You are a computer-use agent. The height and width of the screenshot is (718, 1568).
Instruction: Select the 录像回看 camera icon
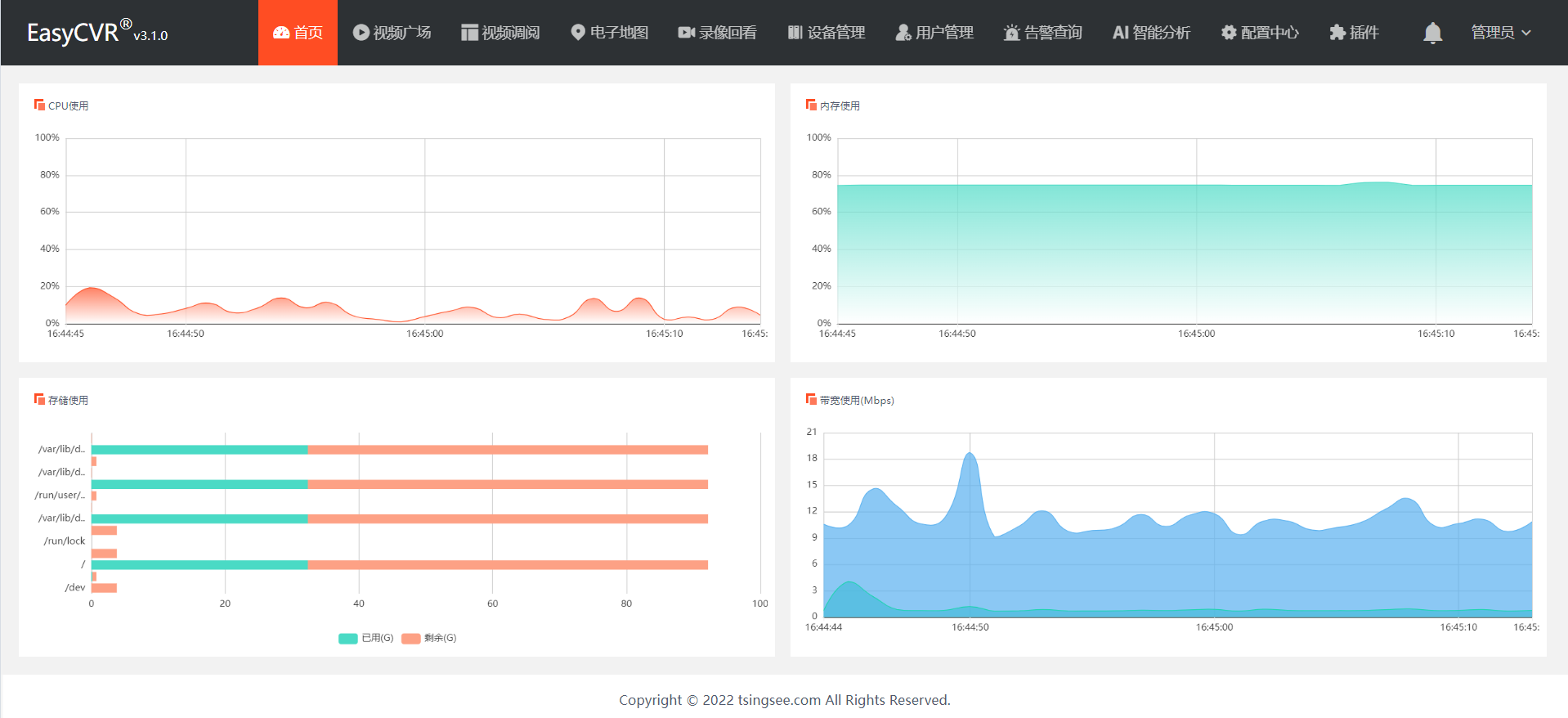tap(687, 33)
